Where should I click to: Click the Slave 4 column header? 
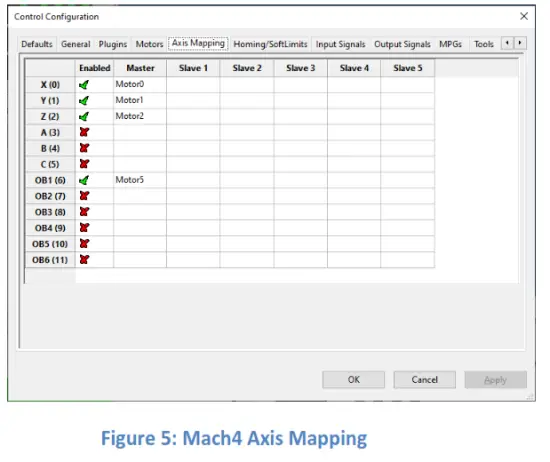354,68
